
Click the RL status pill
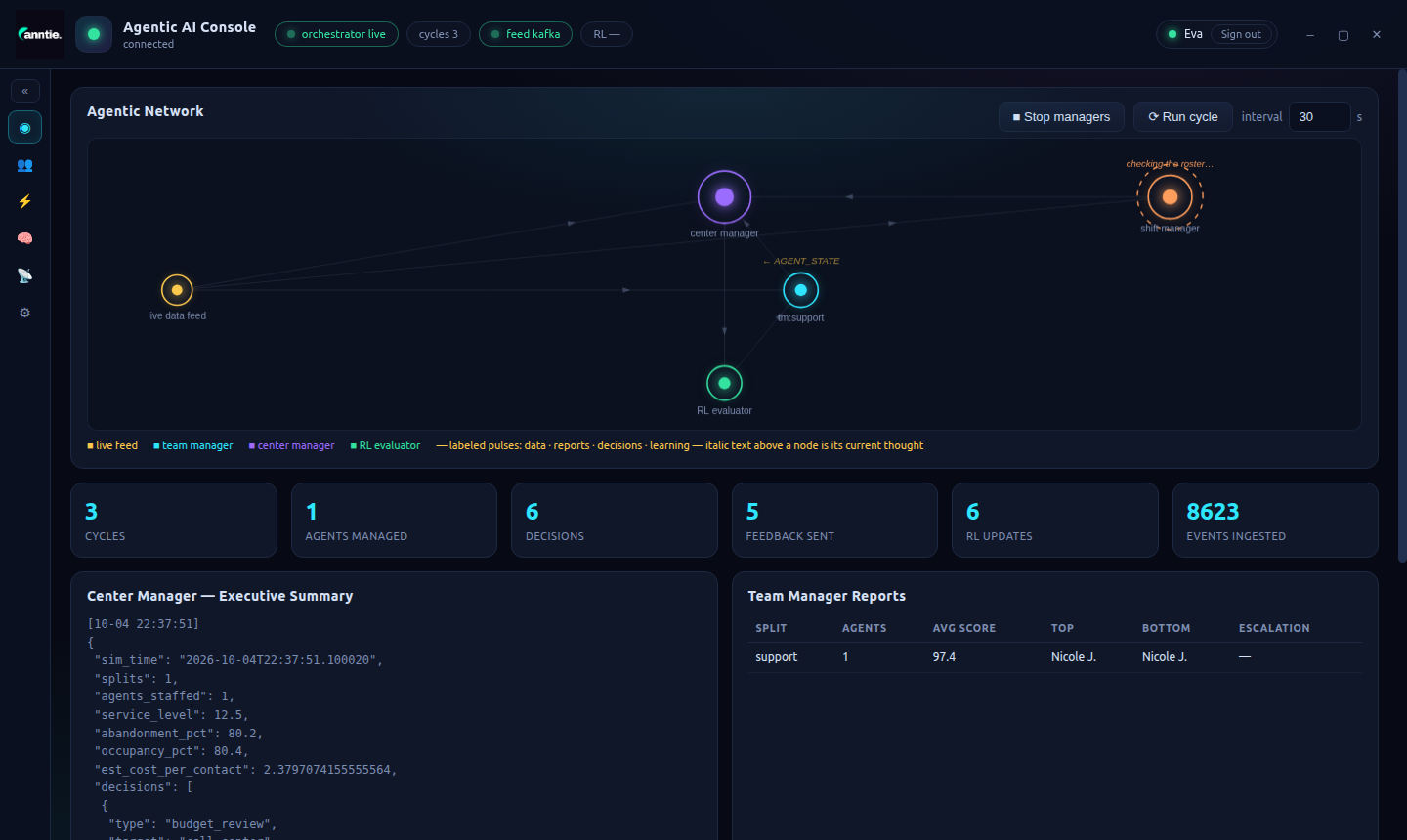pyautogui.click(x=607, y=34)
